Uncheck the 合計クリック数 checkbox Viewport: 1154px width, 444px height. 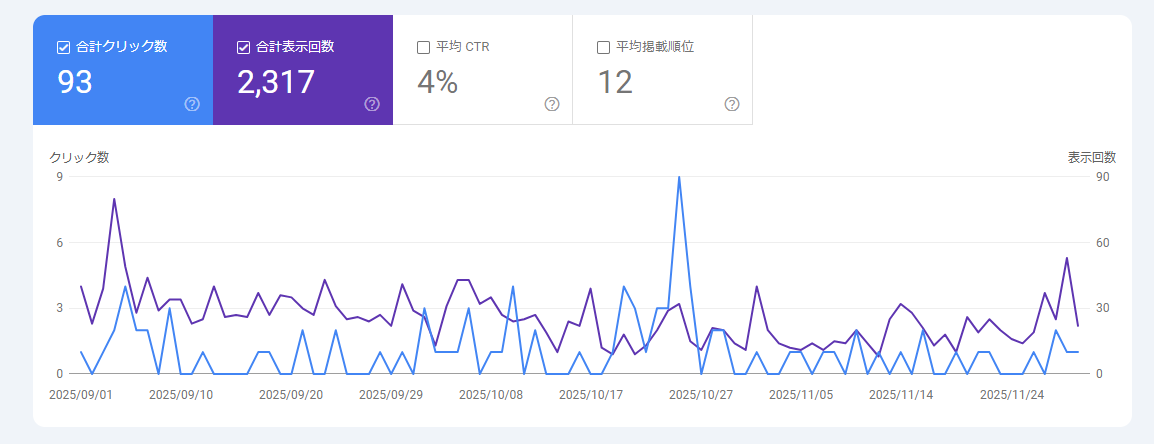point(63,47)
